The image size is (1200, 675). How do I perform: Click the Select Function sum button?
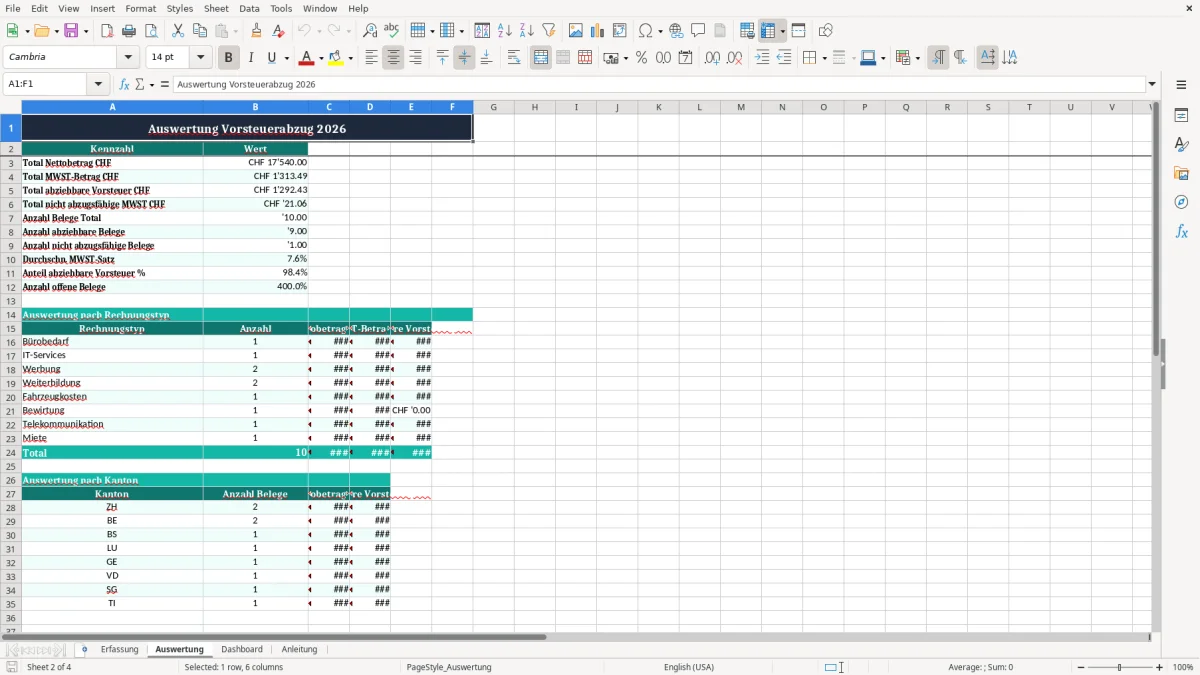coord(140,84)
